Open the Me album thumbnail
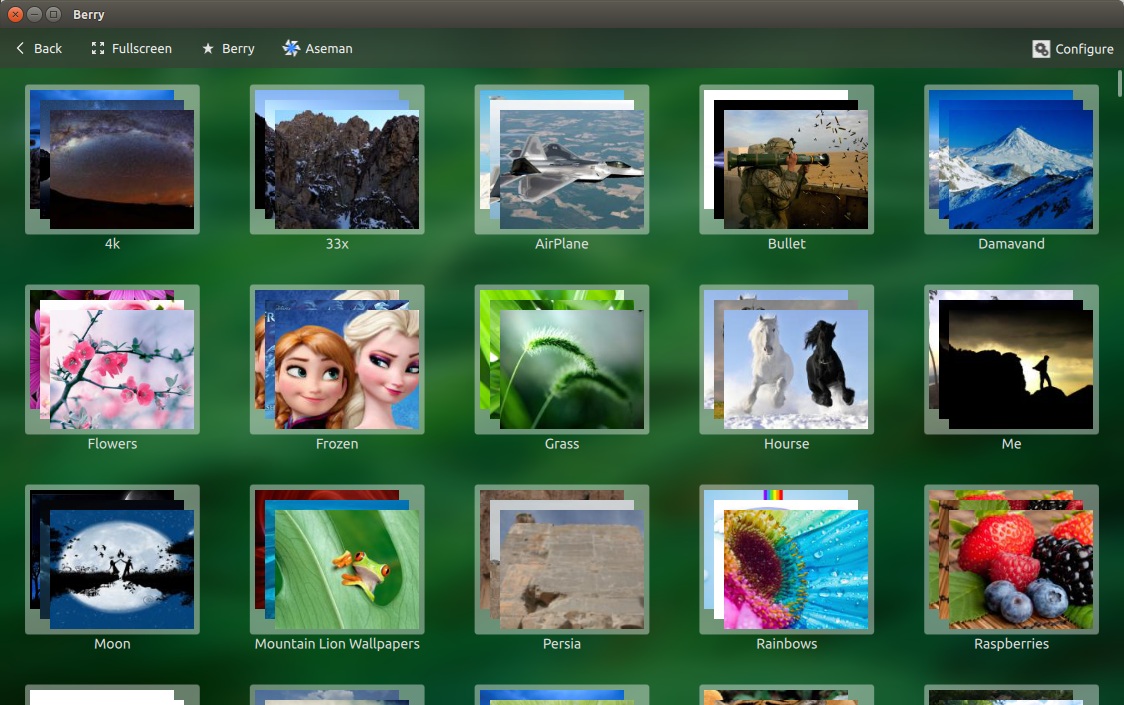 [x=1011, y=359]
